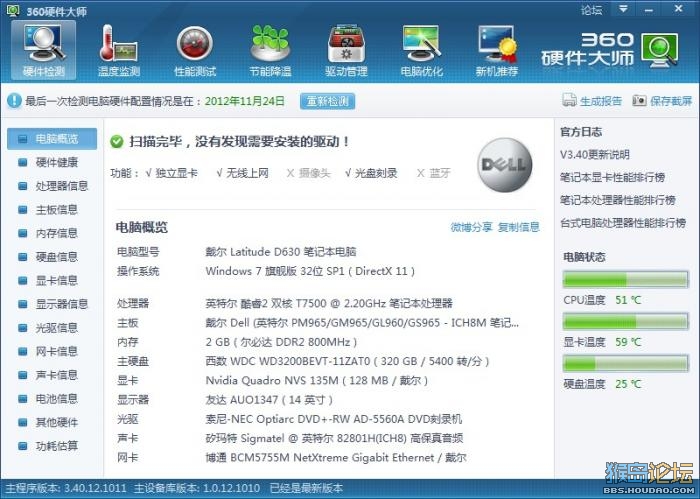Click the date 2012年11月24日
Image resolution: width=700 pixels, height=499 pixels.
[245, 101]
